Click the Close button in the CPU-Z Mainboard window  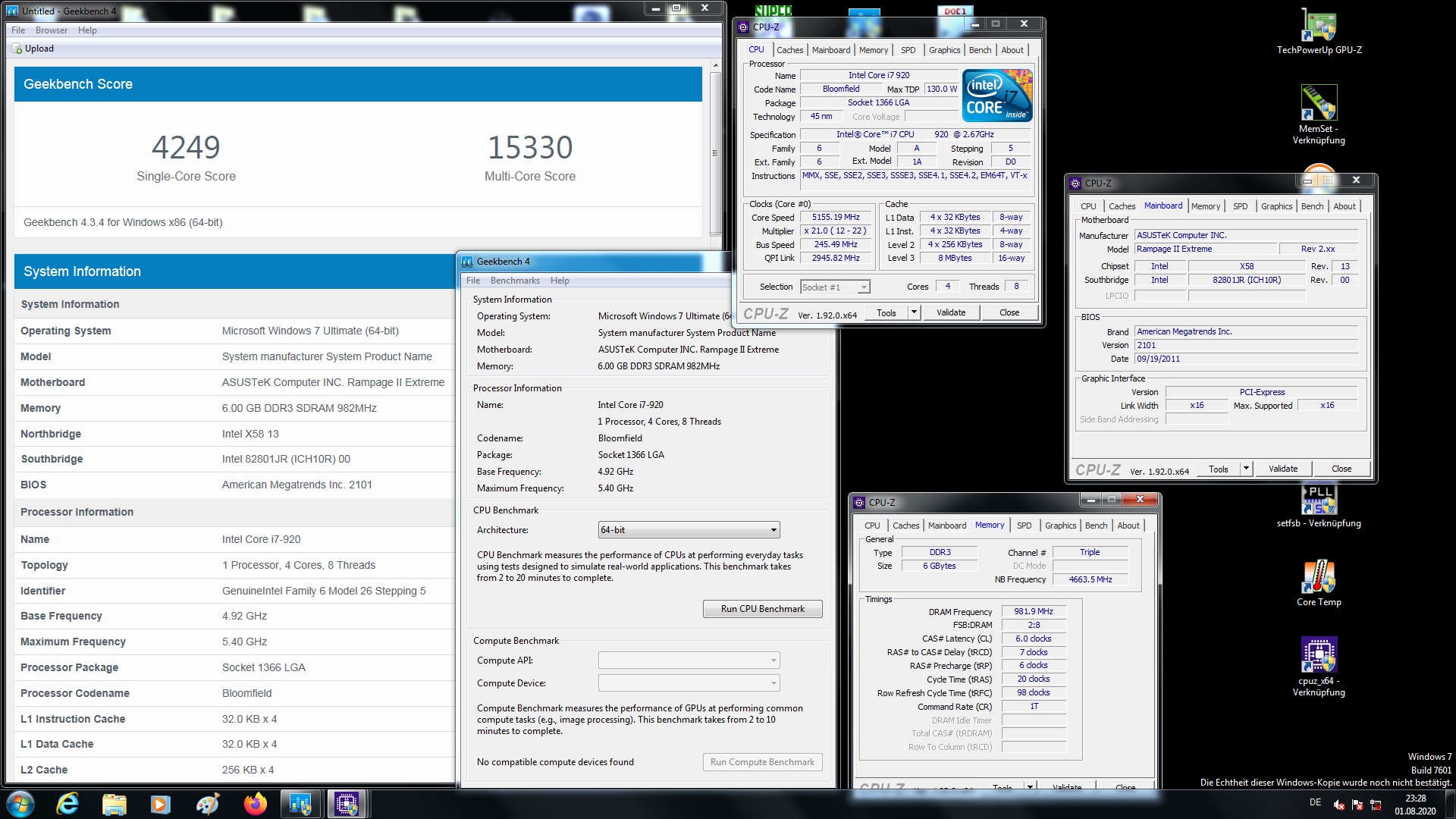(x=1341, y=469)
